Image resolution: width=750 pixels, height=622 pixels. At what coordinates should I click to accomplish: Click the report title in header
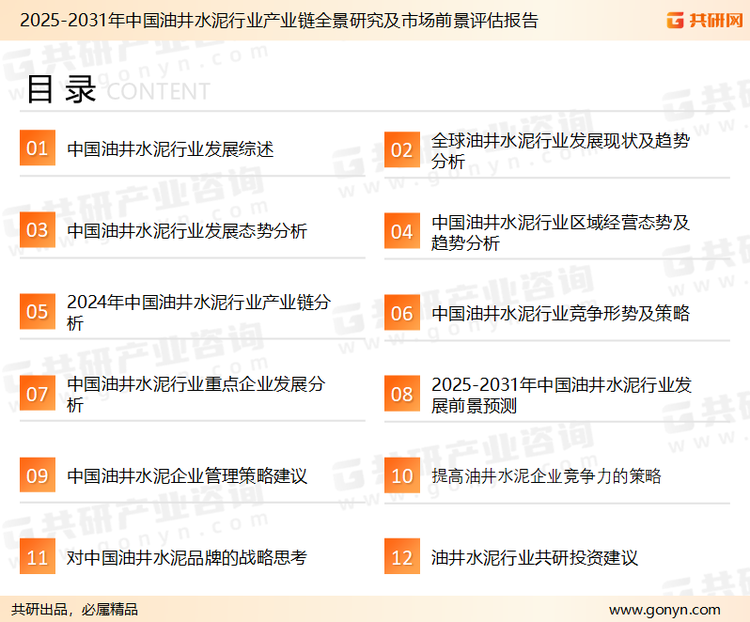pos(279,20)
